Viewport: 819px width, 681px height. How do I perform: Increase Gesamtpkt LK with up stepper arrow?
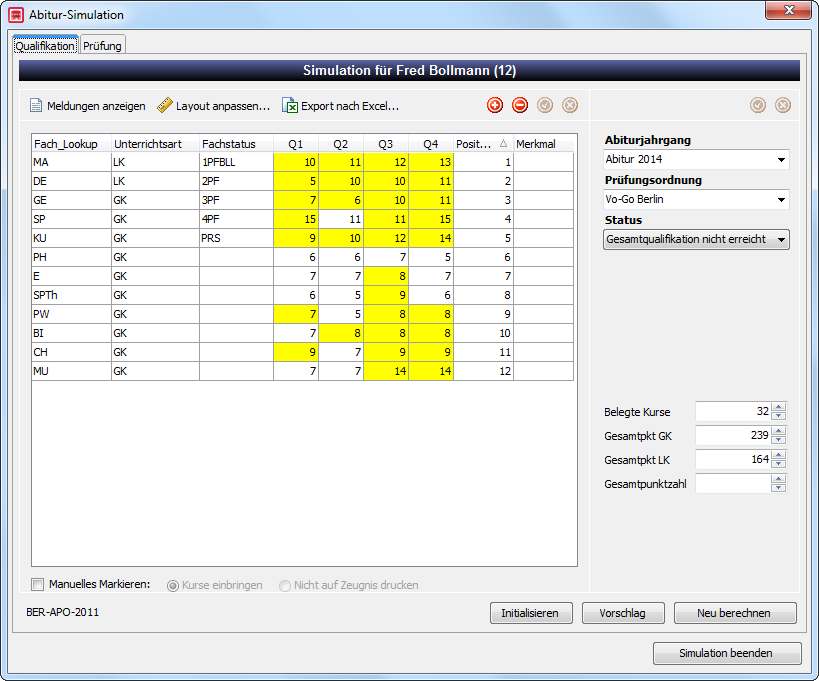tap(778, 455)
